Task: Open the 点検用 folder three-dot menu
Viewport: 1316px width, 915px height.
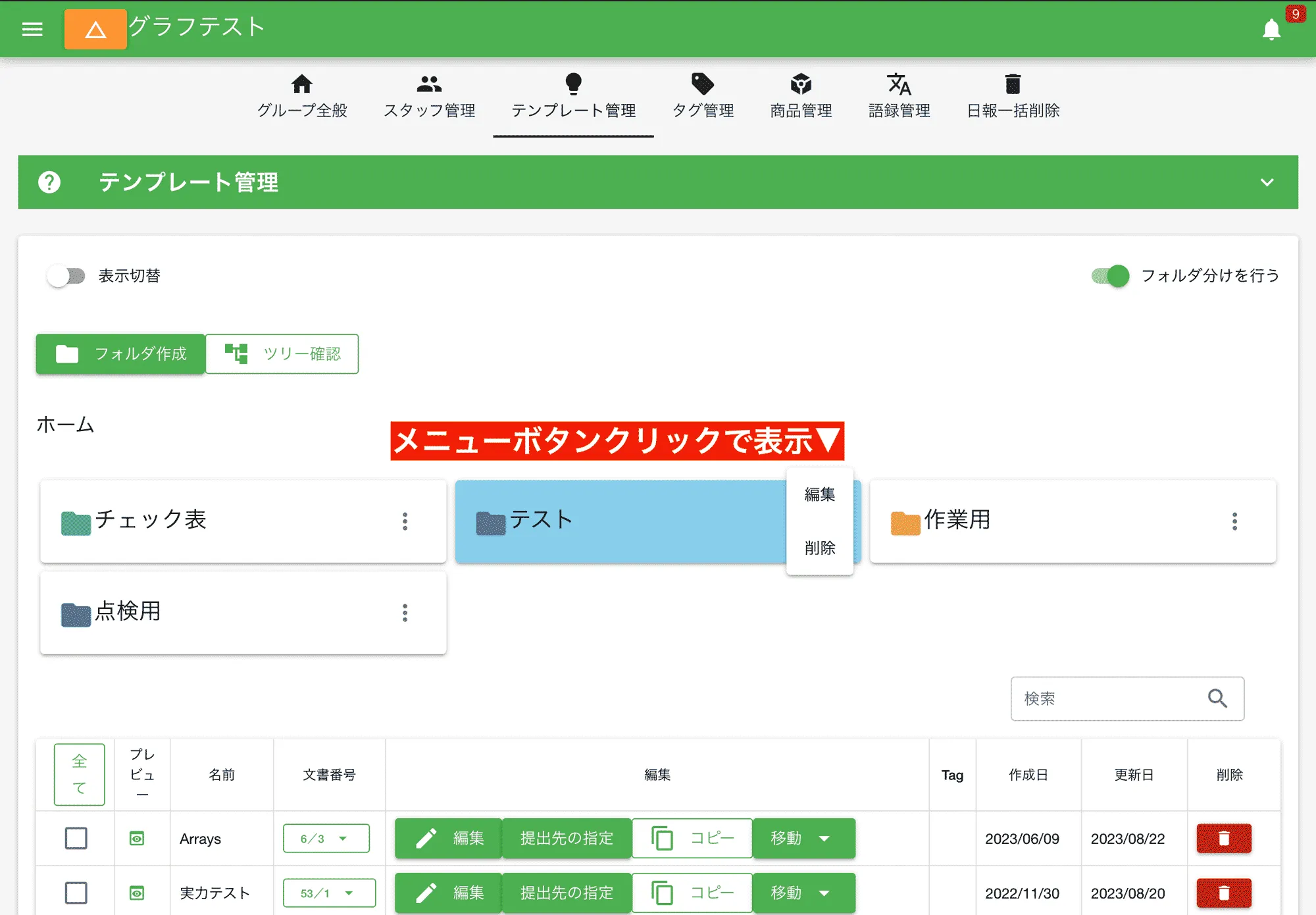Action: pyautogui.click(x=405, y=613)
